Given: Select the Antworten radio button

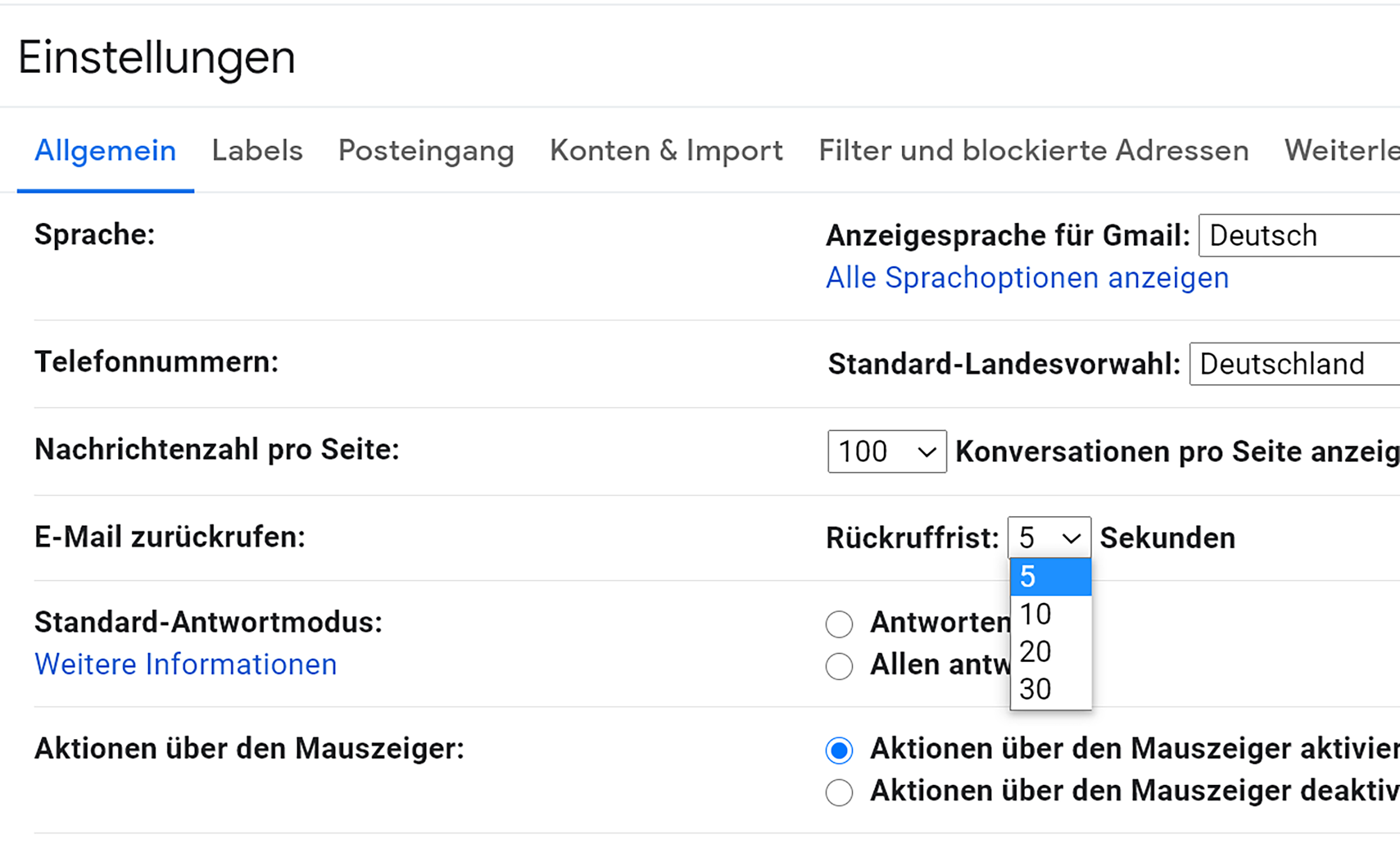Looking at the screenshot, I should point(839,624).
